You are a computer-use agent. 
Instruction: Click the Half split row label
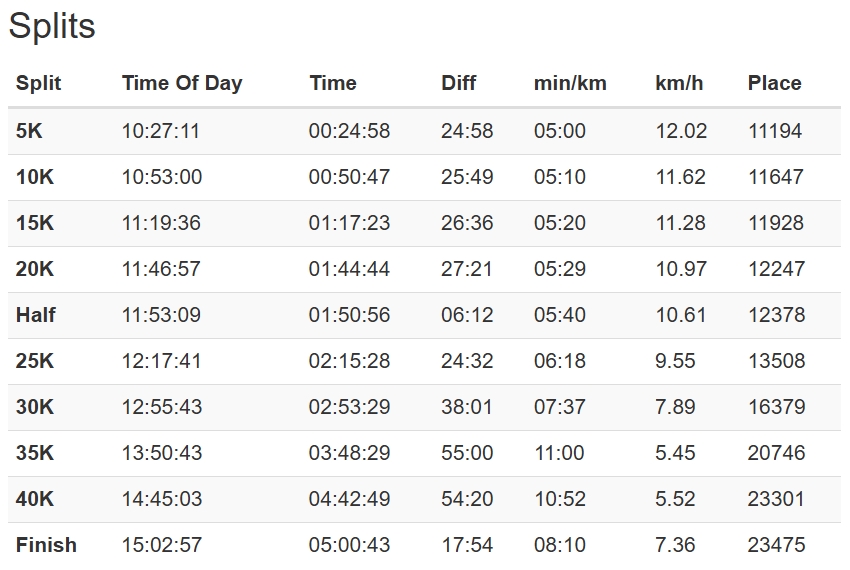click(35, 315)
